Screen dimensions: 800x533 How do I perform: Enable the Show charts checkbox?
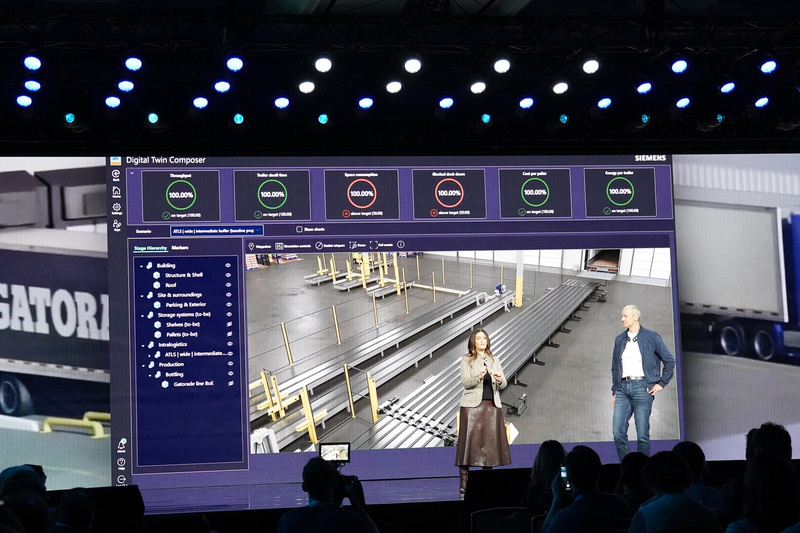coord(299,230)
